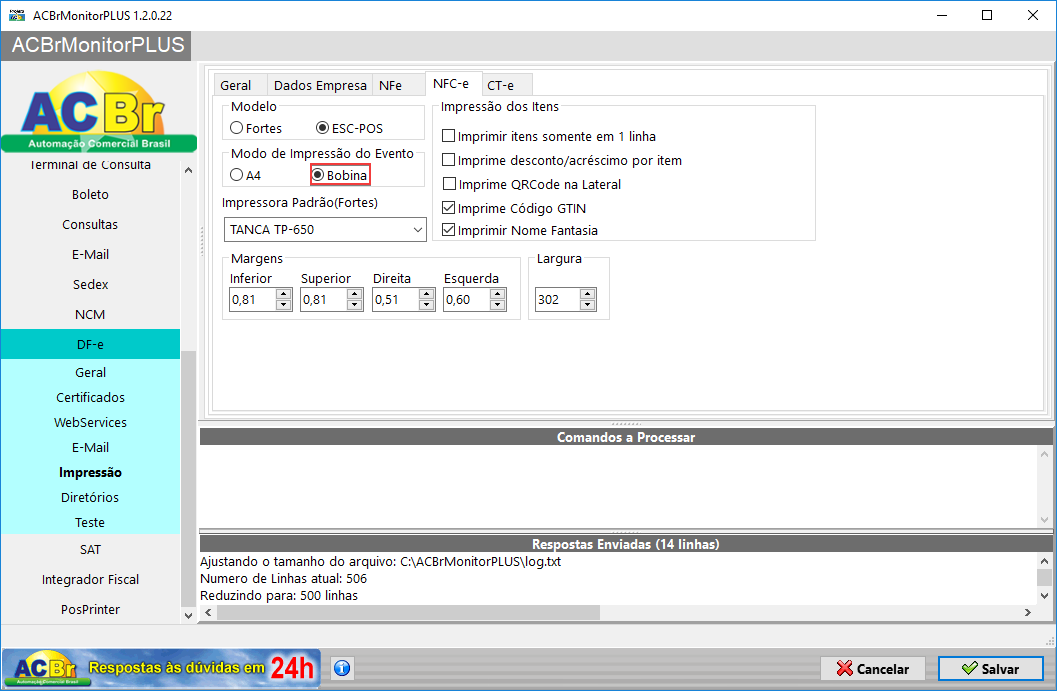Click the Cancelar button

point(873,669)
